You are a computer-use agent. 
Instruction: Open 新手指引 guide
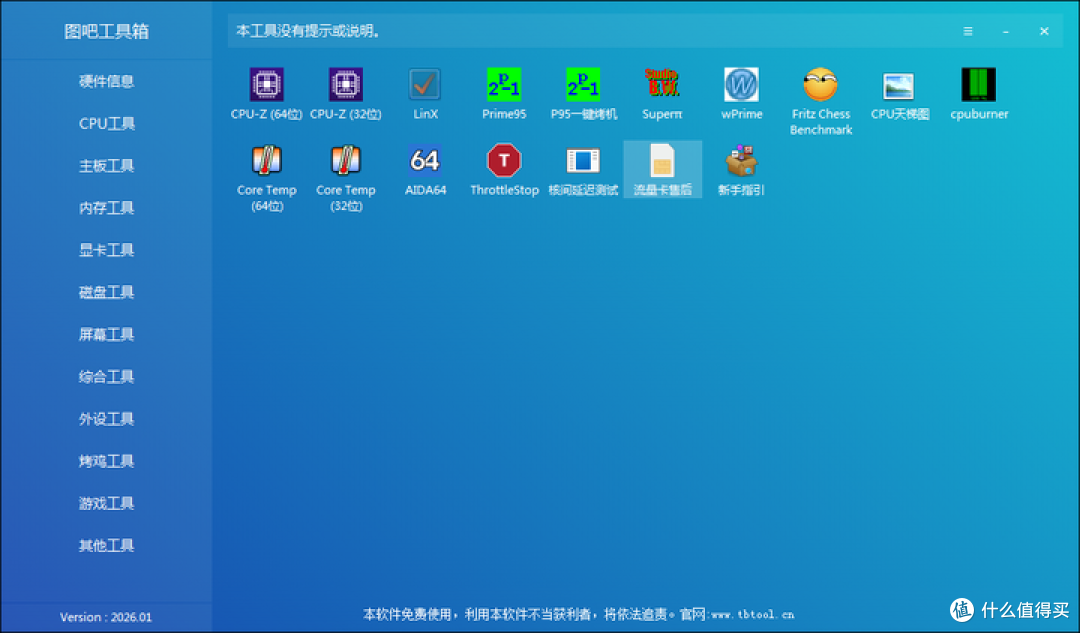(x=742, y=170)
